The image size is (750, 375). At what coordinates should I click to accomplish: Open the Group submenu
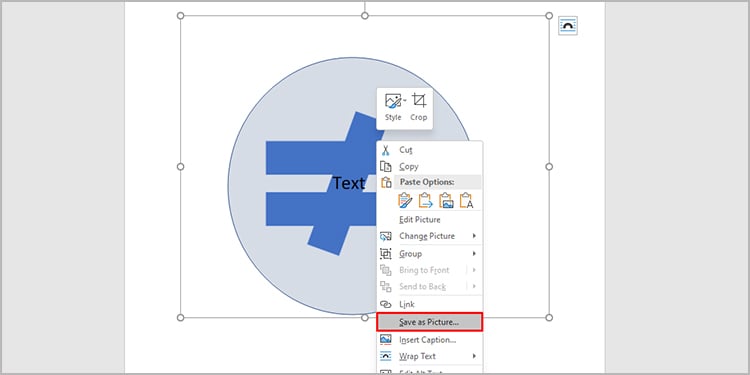(430, 254)
